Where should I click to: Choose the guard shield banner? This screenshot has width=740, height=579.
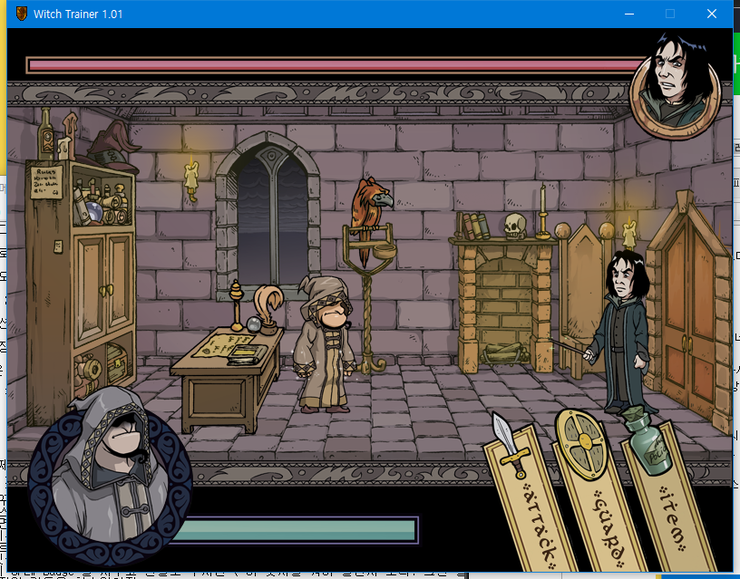click(x=600, y=493)
